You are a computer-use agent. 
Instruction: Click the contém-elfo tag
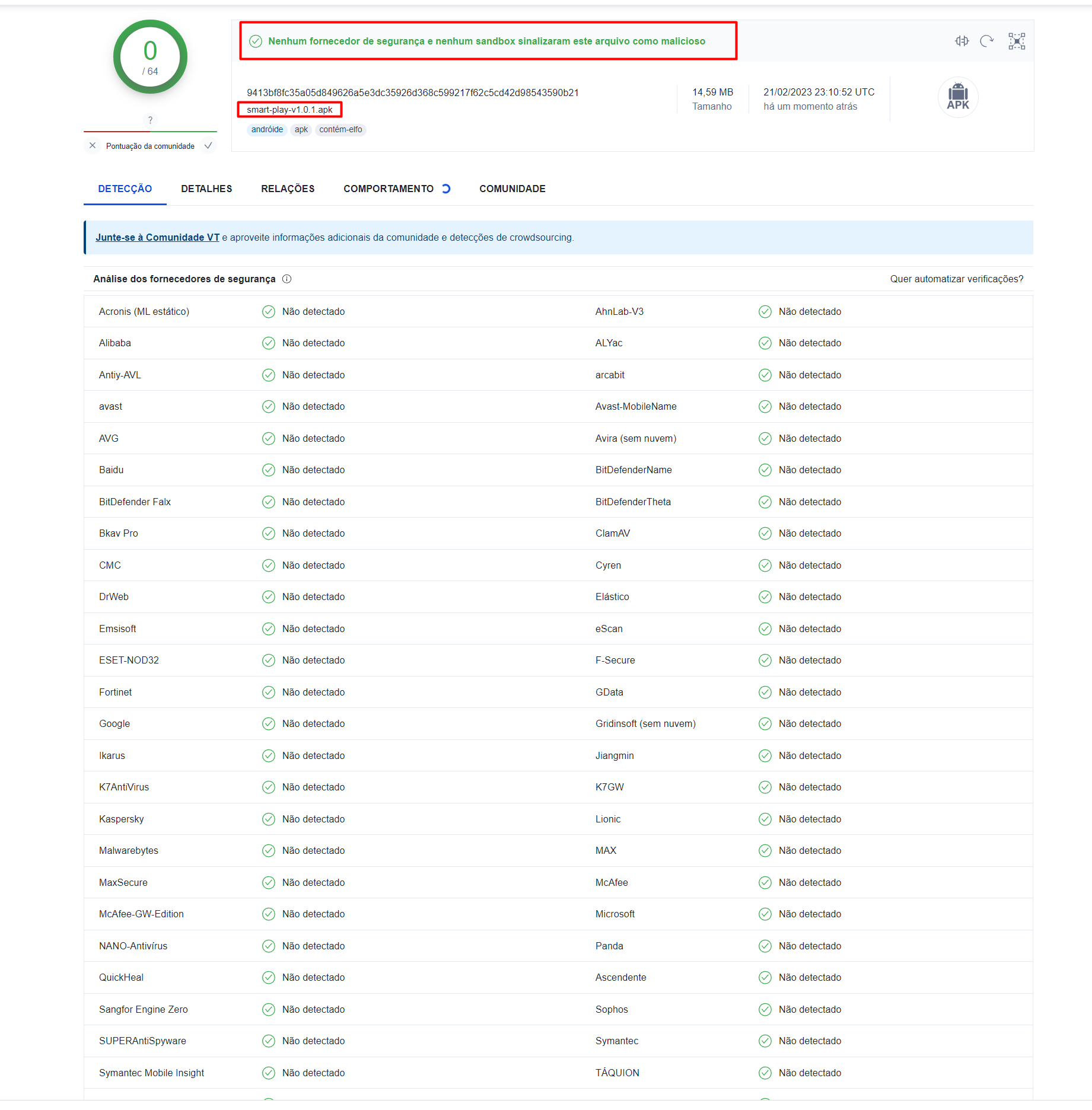point(340,129)
